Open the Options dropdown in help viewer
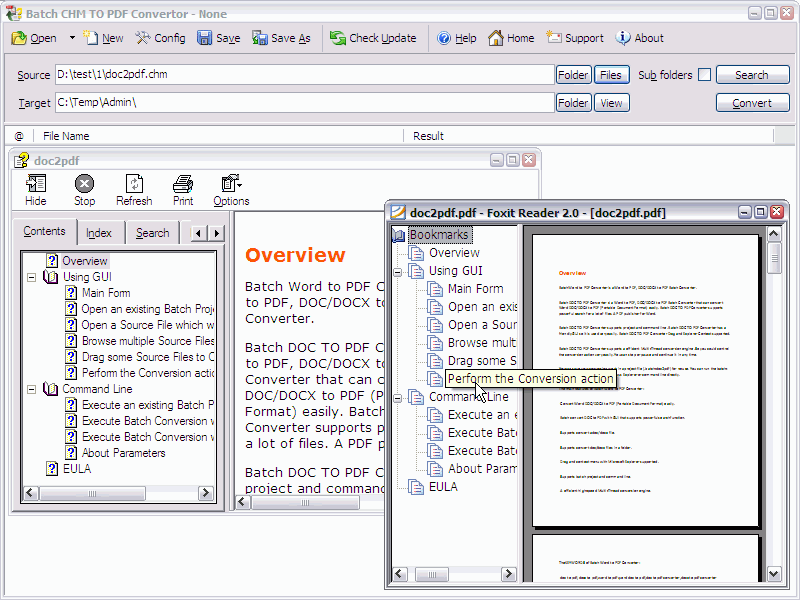This screenshot has height=600, width=800. point(232,184)
